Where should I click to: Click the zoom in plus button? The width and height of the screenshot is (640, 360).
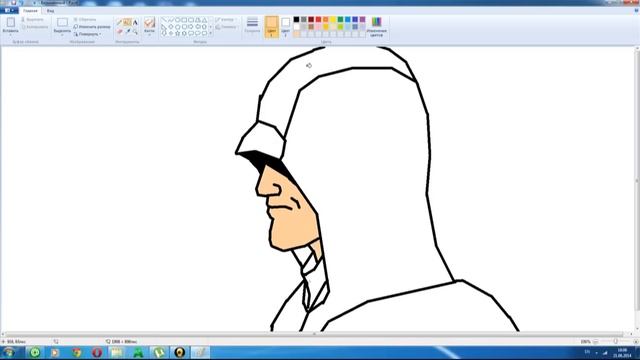click(636, 341)
